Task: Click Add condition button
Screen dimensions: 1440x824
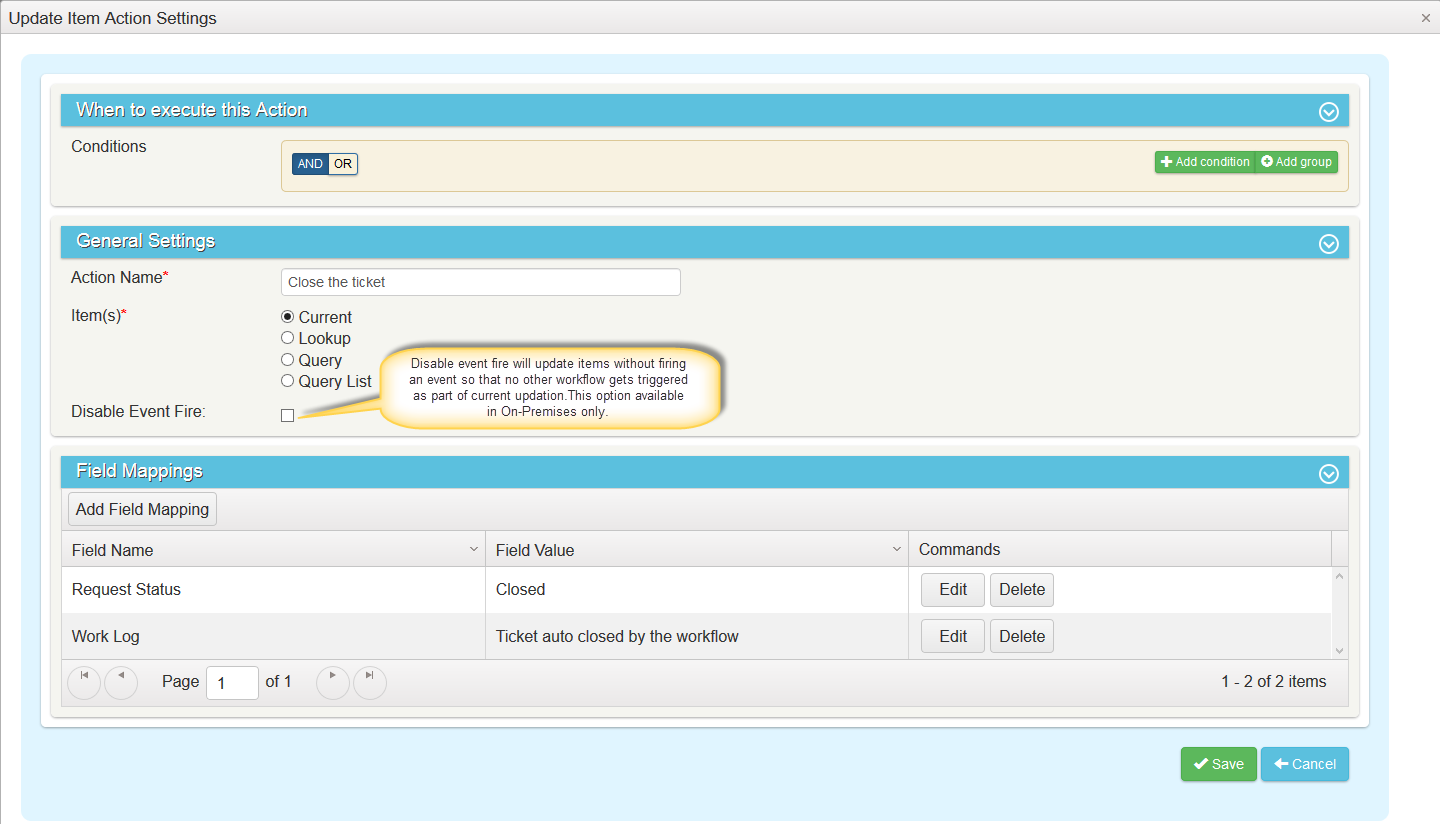Action: (1205, 162)
